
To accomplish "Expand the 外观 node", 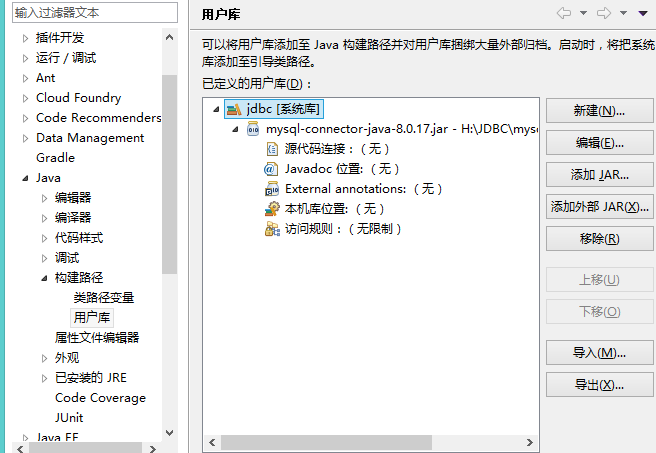I will click(44, 358).
